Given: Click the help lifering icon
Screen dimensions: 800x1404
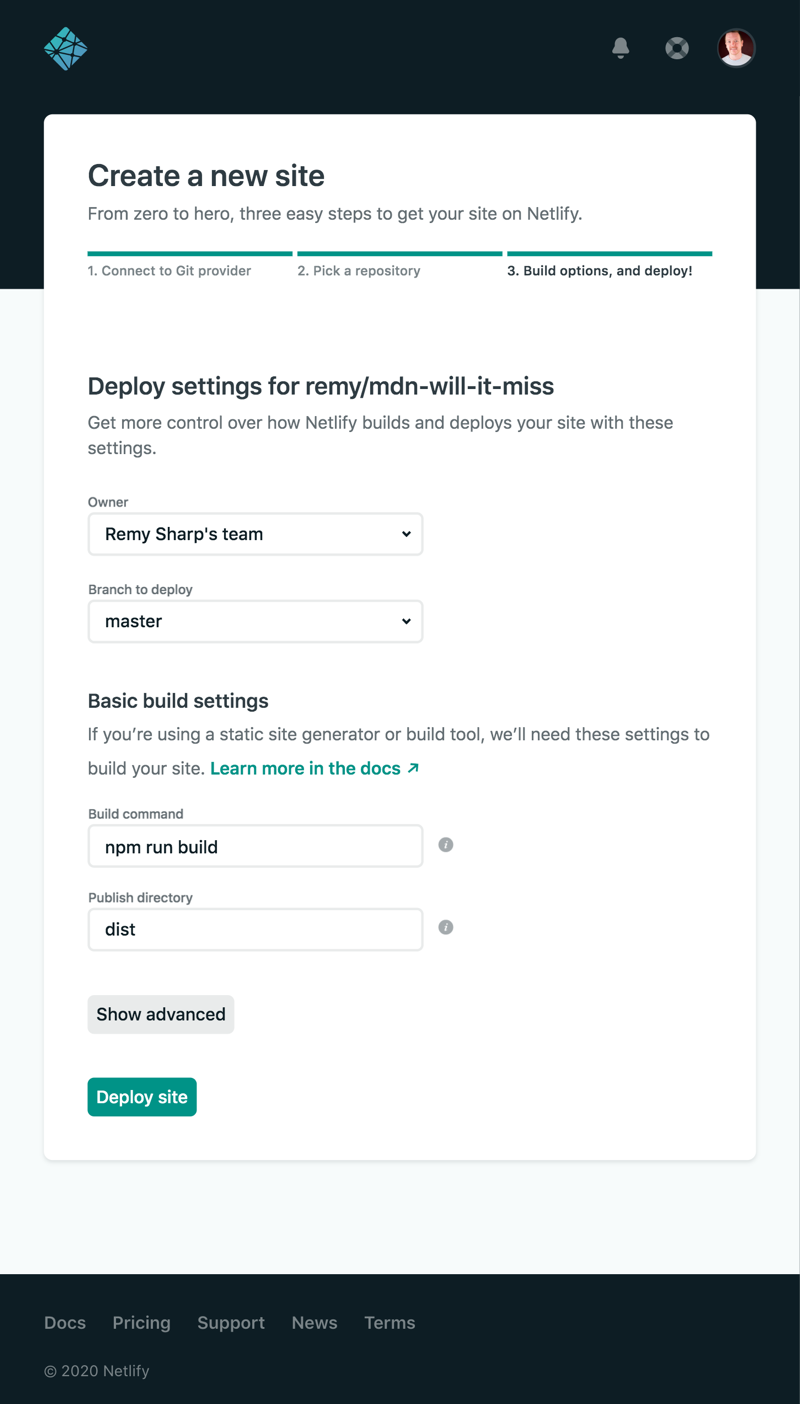Looking at the screenshot, I should click(677, 47).
